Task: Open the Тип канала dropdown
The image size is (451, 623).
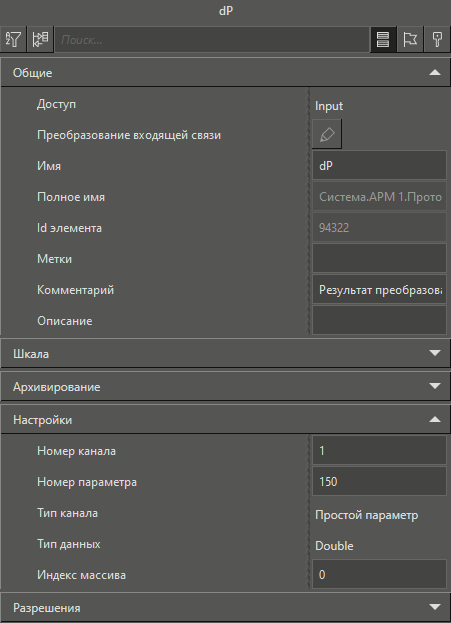Action: coord(379,515)
